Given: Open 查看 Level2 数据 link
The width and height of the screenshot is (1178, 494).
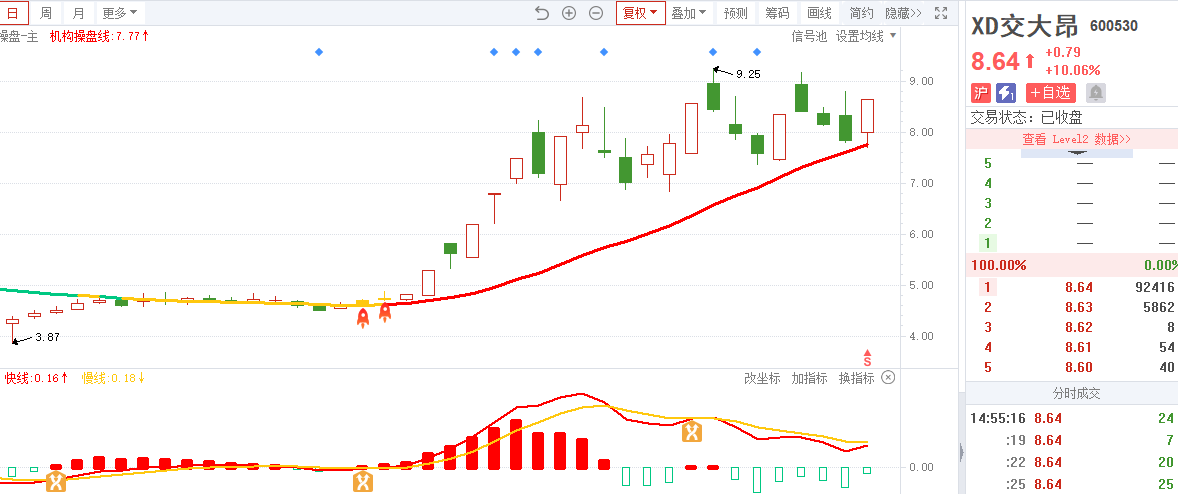Looking at the screenshot, I should [x=1076, y=139].
